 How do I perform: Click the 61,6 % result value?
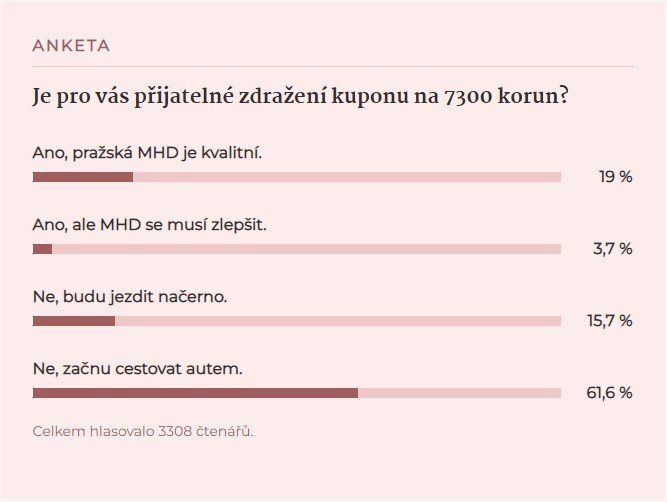coord(608,393)
